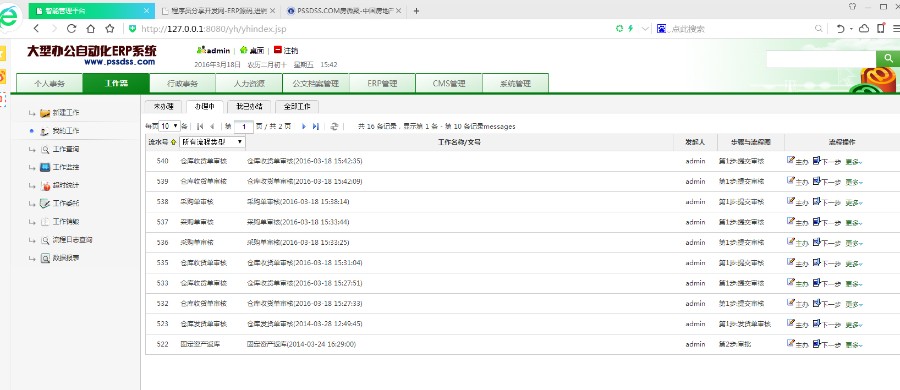This screenshot has width=900, height=390.
Task: Open the records-per-page dropdown showing 10
Action: [x=169, y=126]
